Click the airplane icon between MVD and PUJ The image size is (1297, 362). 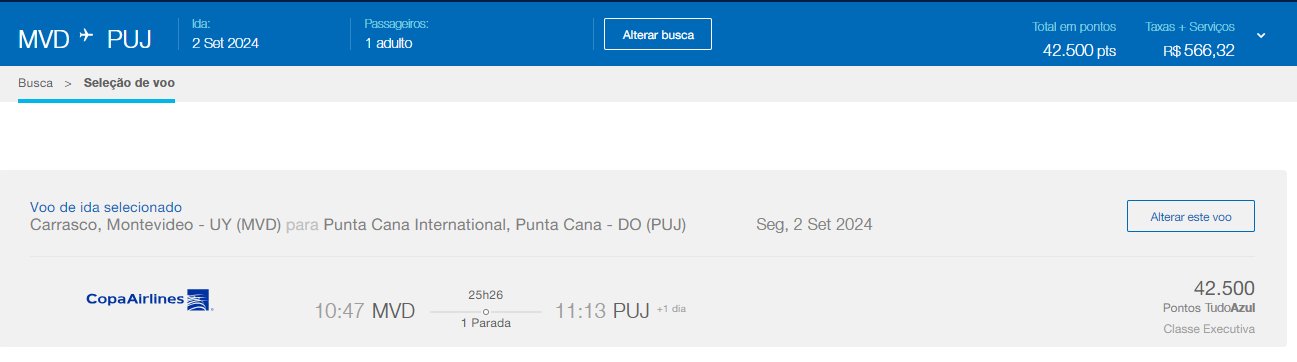tap(85, 36)
